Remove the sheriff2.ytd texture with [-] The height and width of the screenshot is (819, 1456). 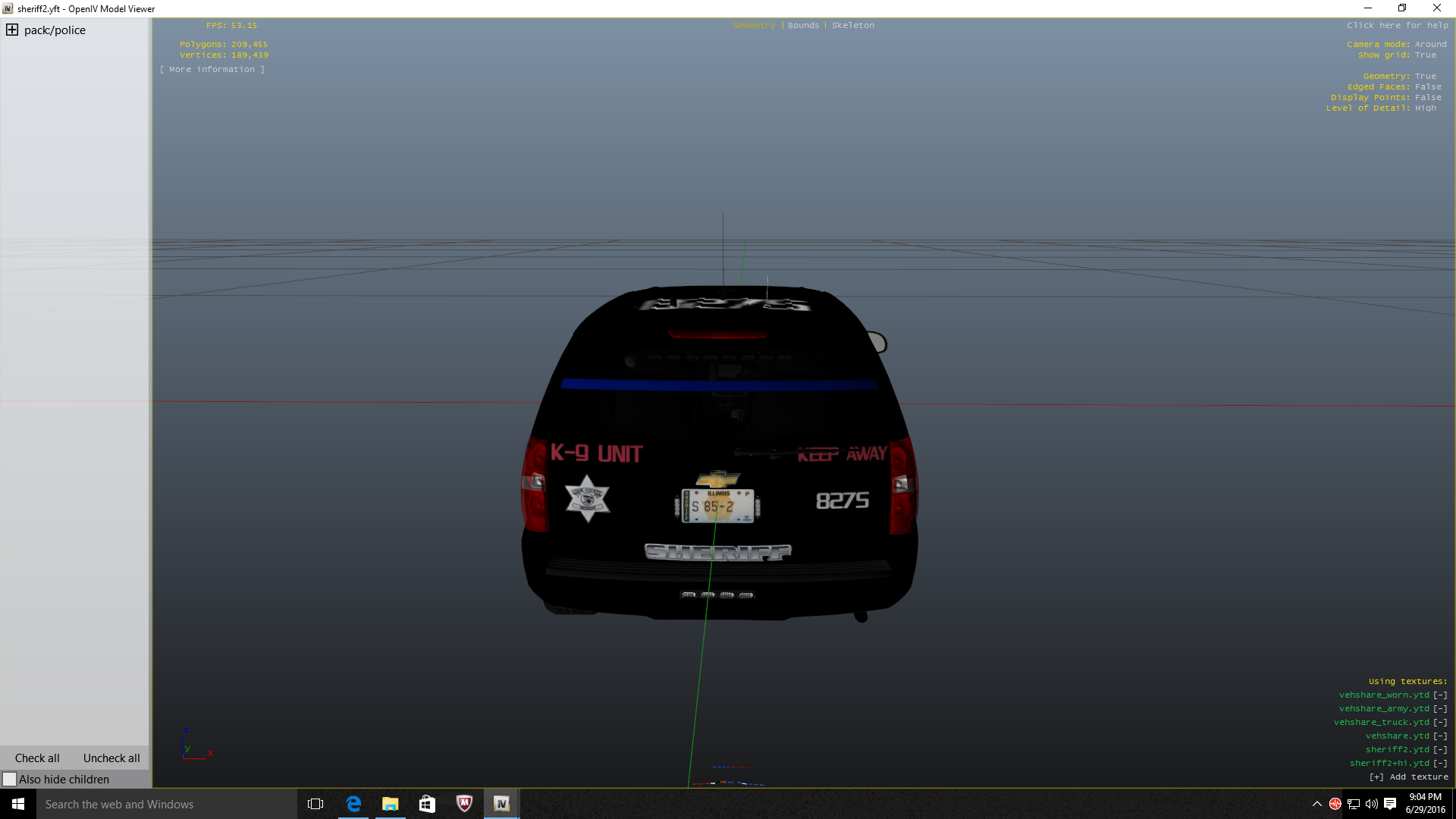1440,749
